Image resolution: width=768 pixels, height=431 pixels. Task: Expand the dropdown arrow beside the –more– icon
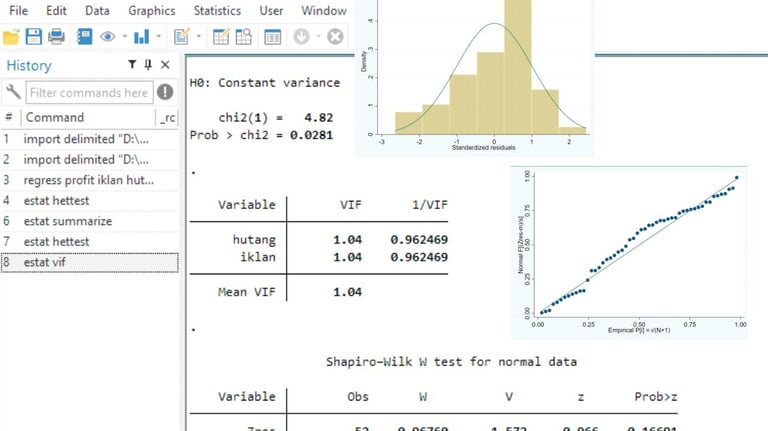pyautogui.click(x=318, y=36)
